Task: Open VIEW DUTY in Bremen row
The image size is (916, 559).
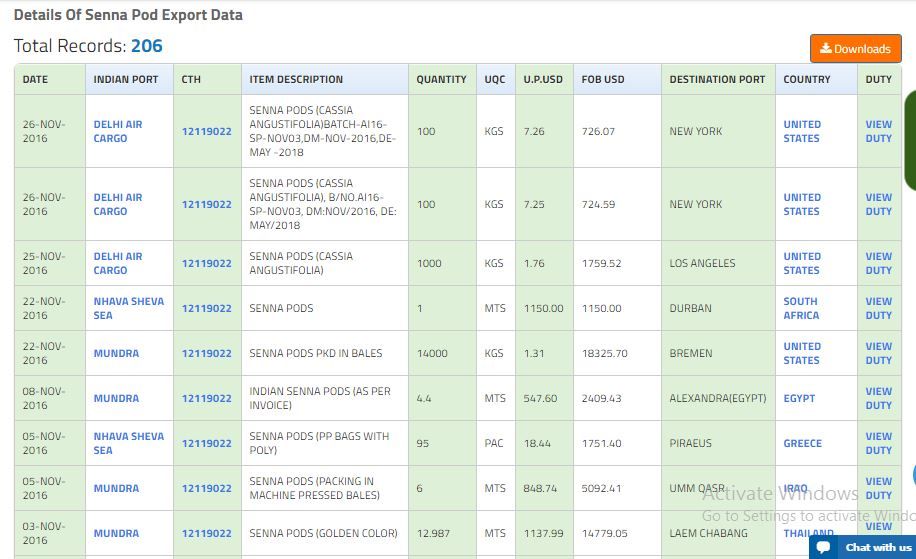Action: [879, 353]
